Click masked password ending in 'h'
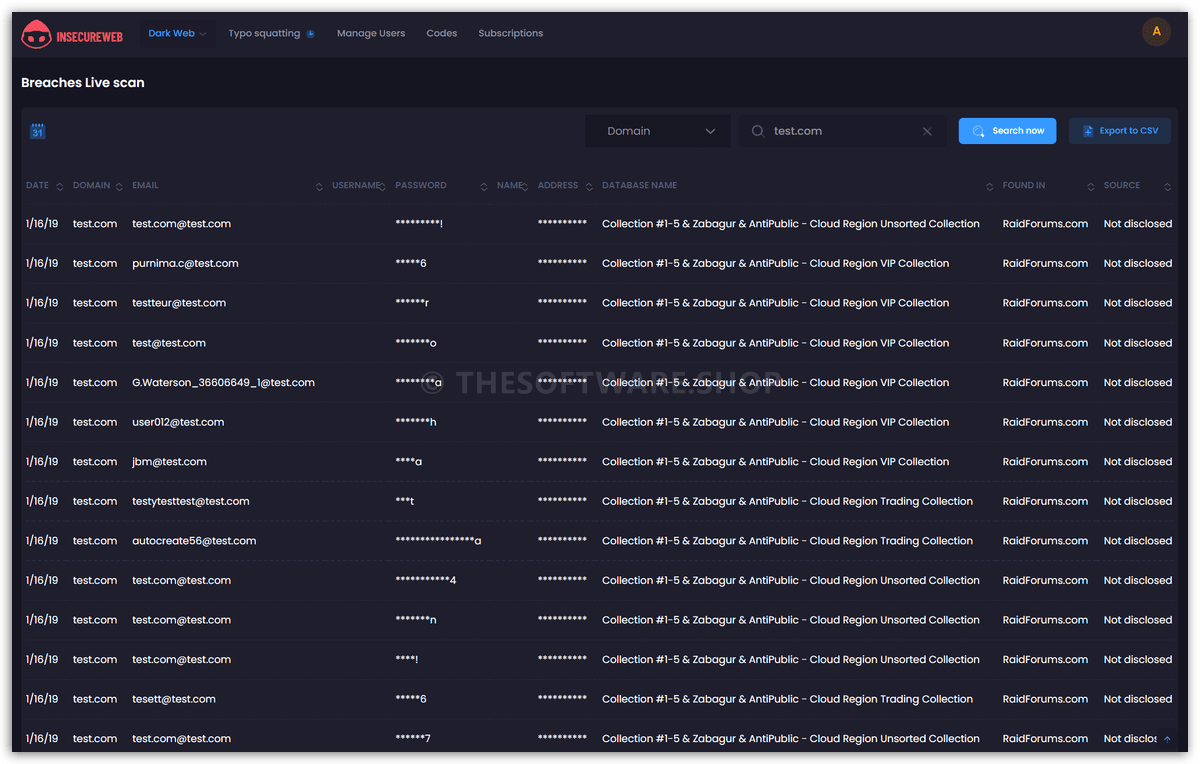The width and height of the screenshot is (1200, 764). pyautogui.click(x=416, y=422)
